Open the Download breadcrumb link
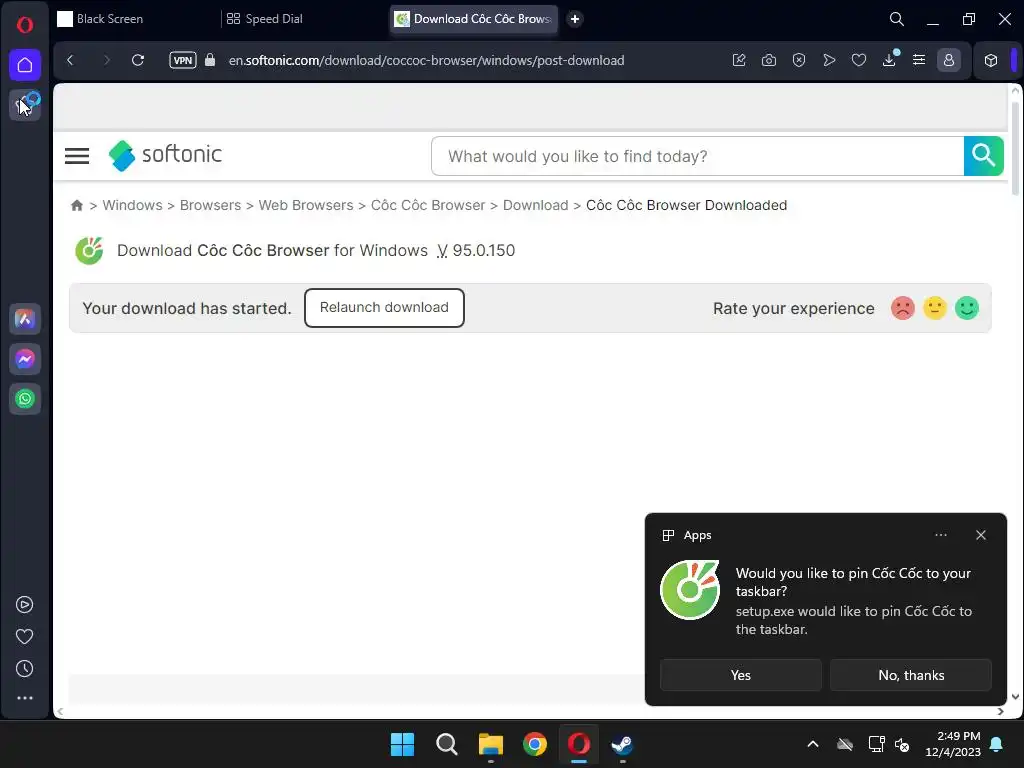 pyautogui.click(x=536, y=205)
